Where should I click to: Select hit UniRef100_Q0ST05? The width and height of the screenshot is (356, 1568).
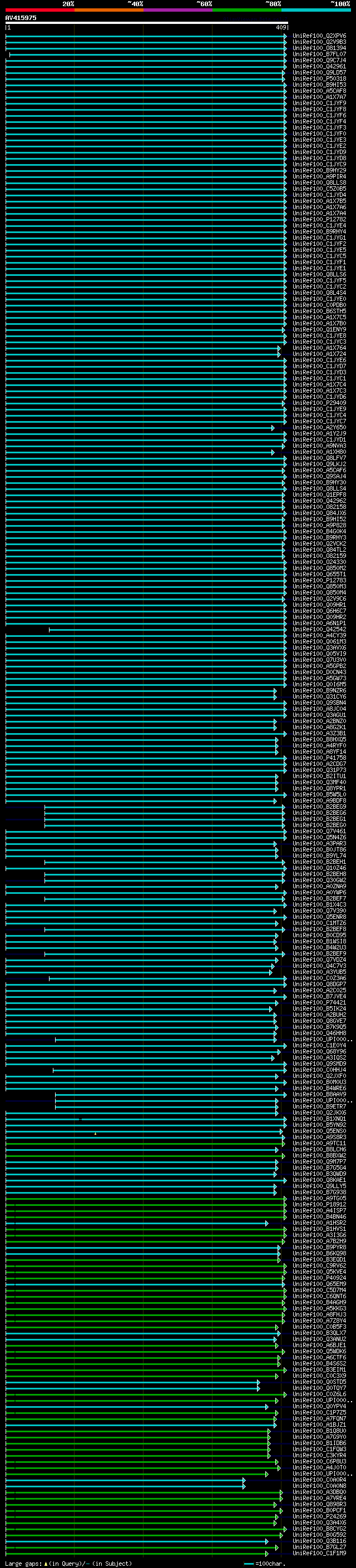pos(319,1382)
